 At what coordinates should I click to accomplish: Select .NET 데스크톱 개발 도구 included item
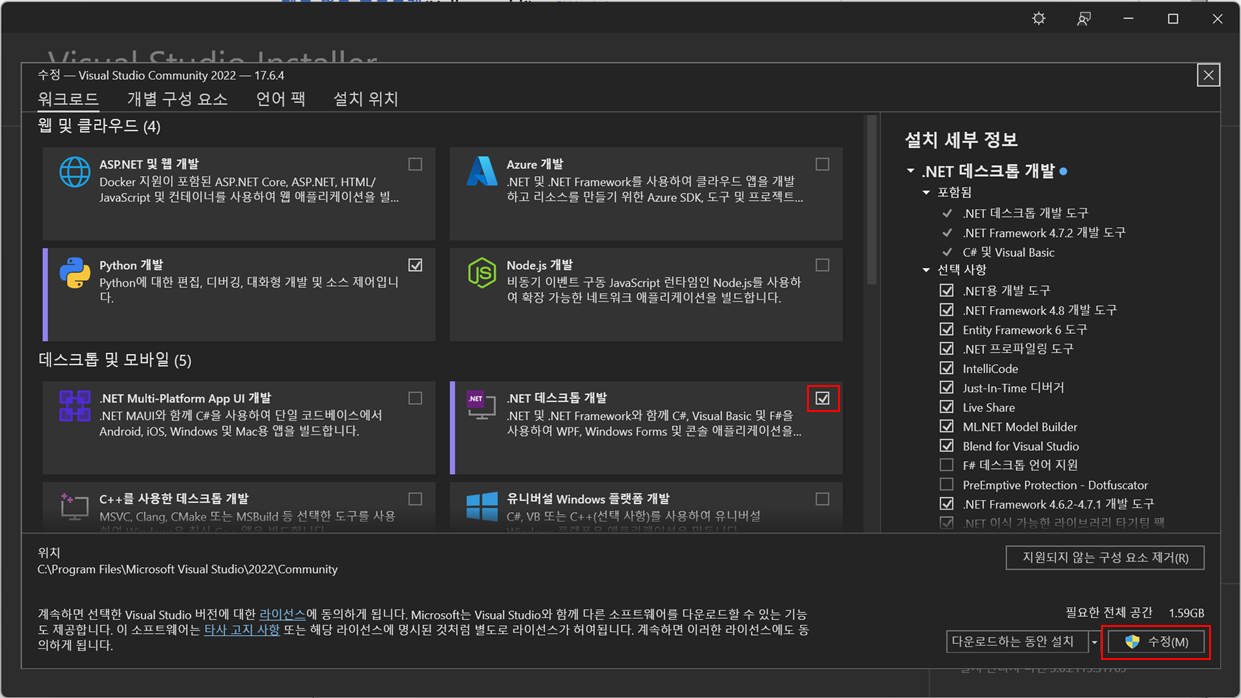[1025, 213]
